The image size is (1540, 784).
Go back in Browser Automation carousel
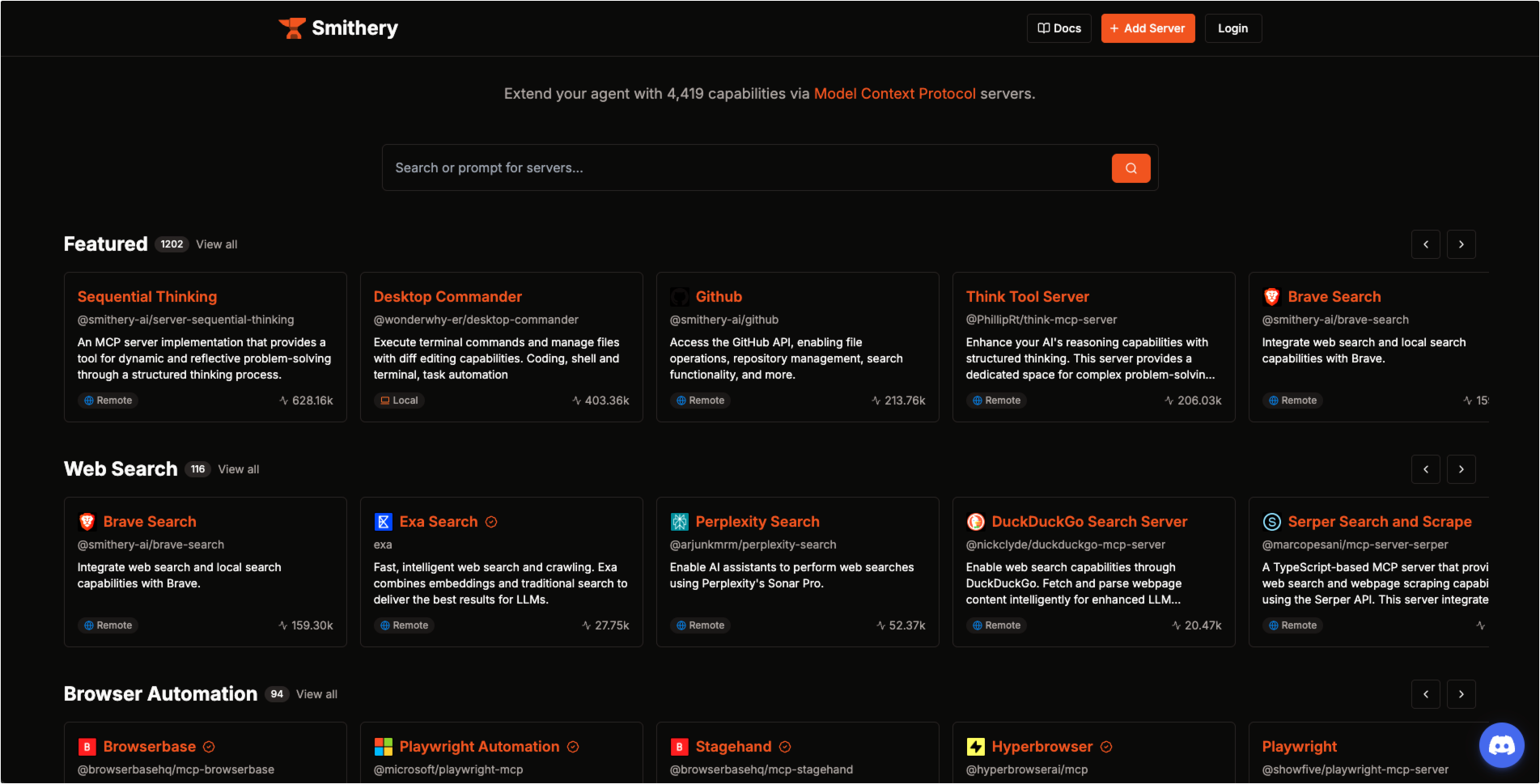click(1425, 694)
